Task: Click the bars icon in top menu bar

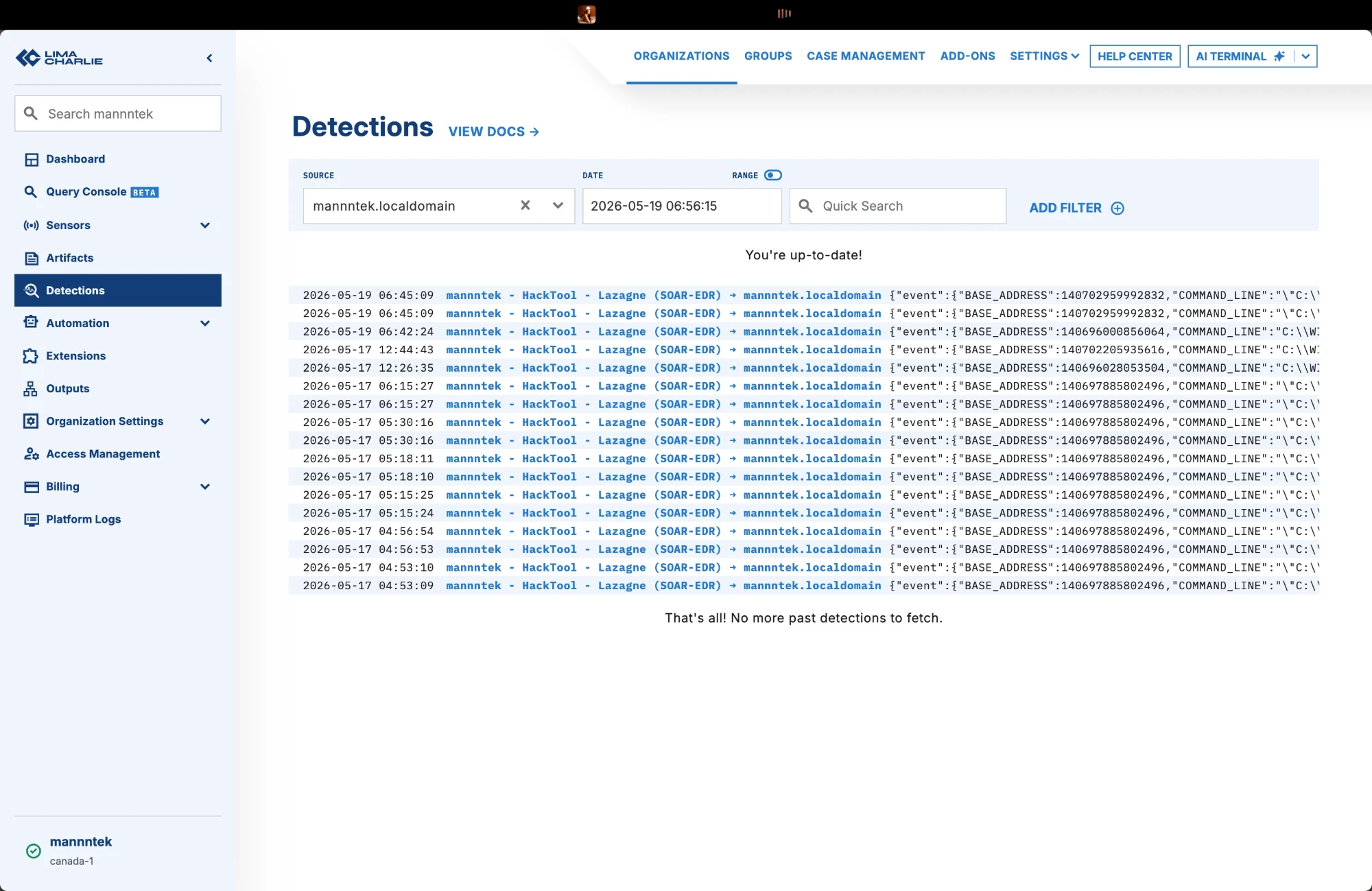Action: tap(784, 13)
